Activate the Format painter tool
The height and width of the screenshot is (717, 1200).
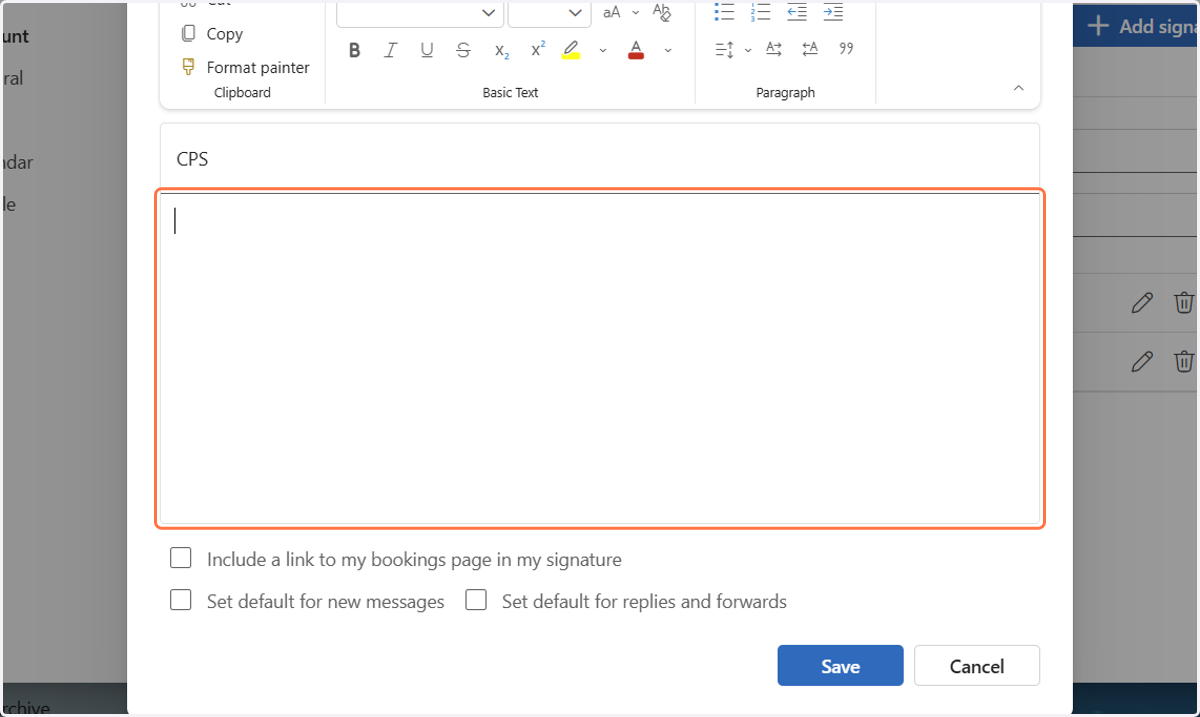[246, 68]
